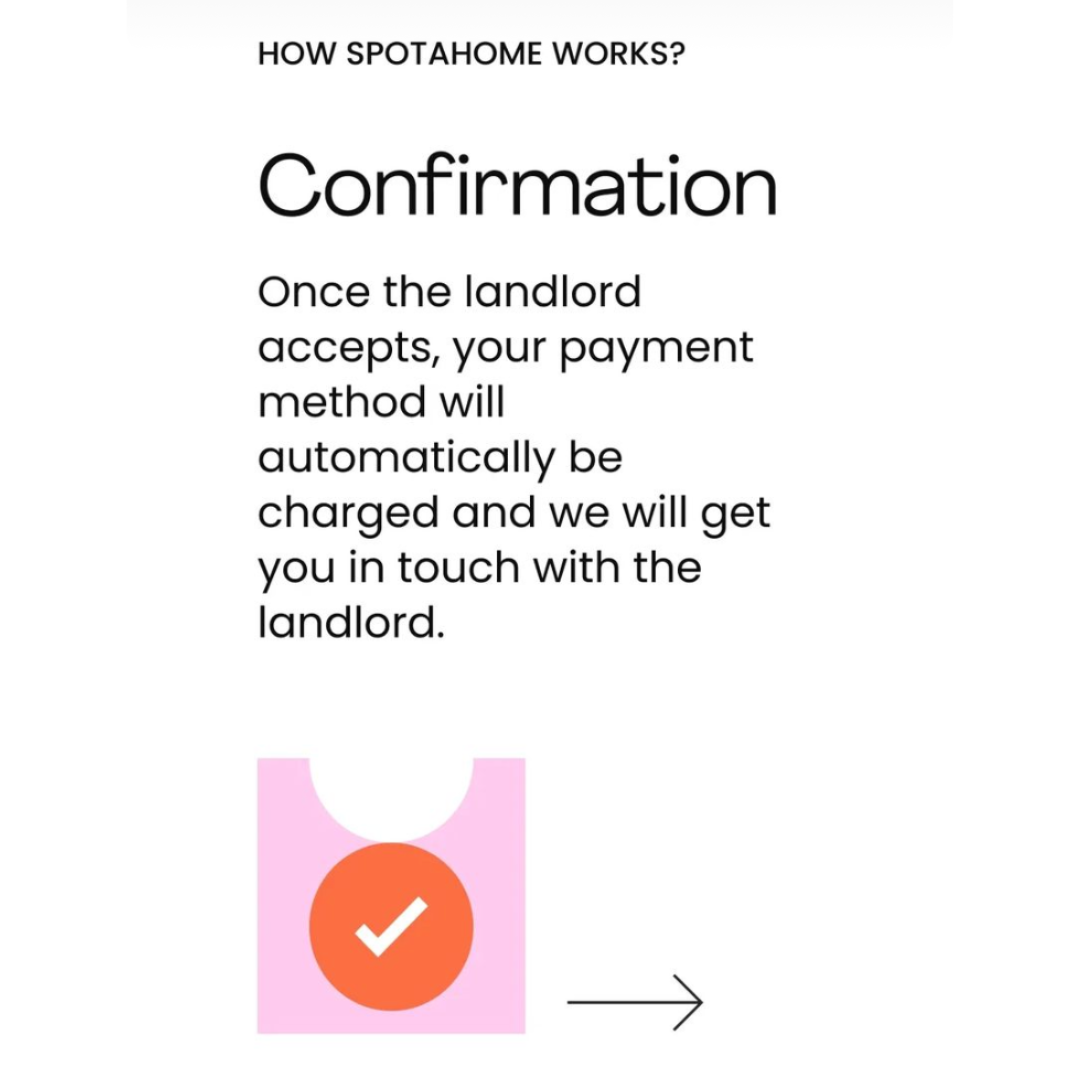The height and width of the screenshot is (1080, 1080).
Task: Click the "charged and we will get" line
Action: coord(514,515)
